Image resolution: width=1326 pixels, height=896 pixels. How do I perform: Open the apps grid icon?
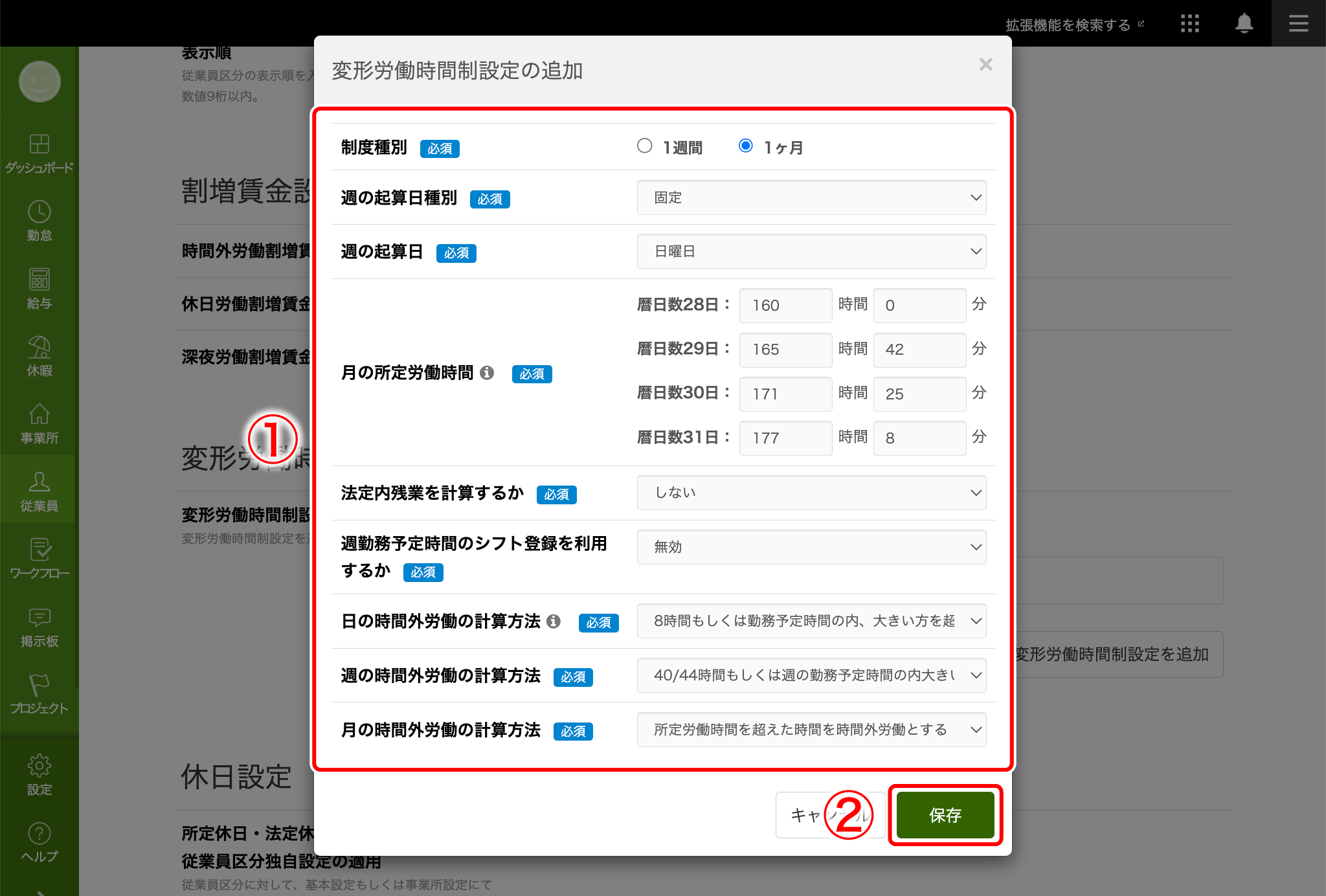click(x=1189, y=24)
